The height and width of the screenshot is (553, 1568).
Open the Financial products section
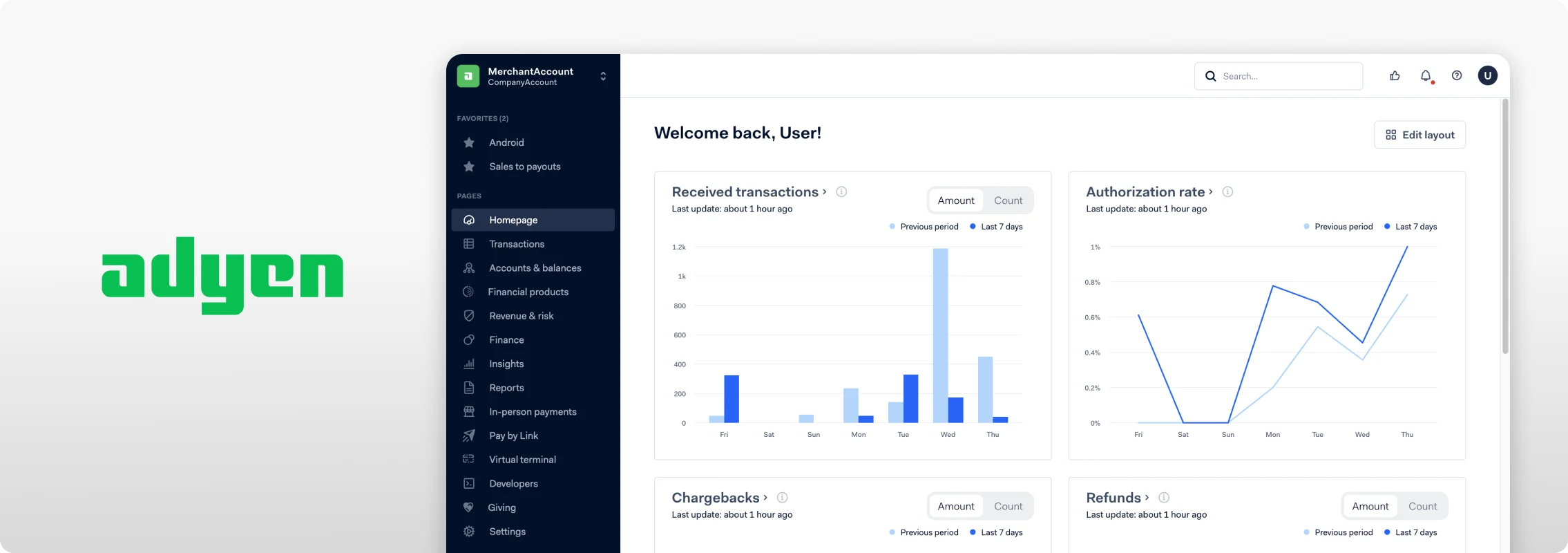[x=528, y=292]
